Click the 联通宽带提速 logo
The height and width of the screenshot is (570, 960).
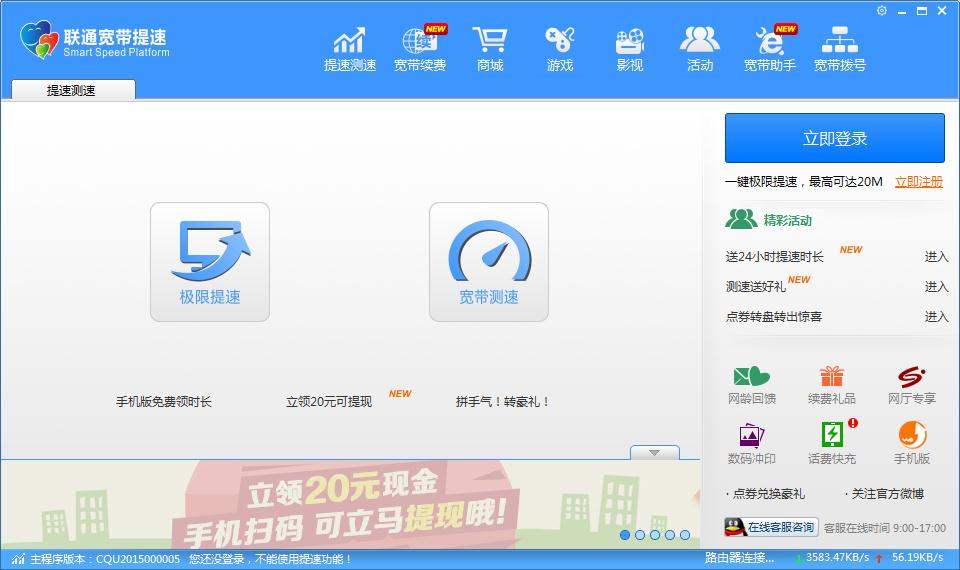pos(94,40)
